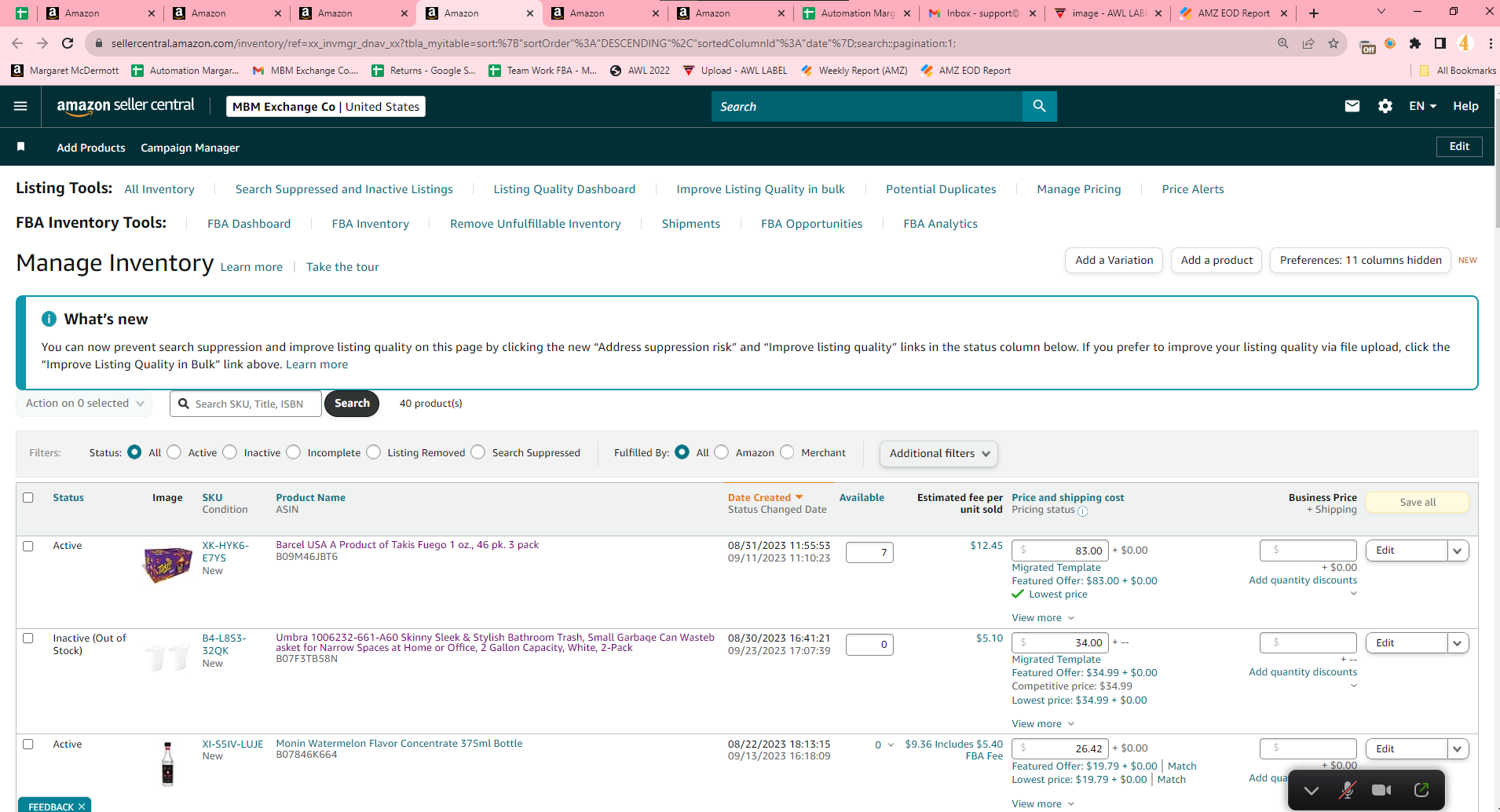Check the Barcel USA Takis row checkbox
This screenshot has height=812, width=1500.
point(28,547)
